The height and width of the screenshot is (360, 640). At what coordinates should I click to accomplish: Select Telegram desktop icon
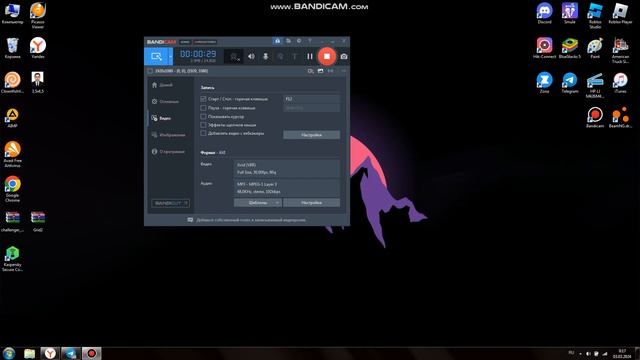570,82
